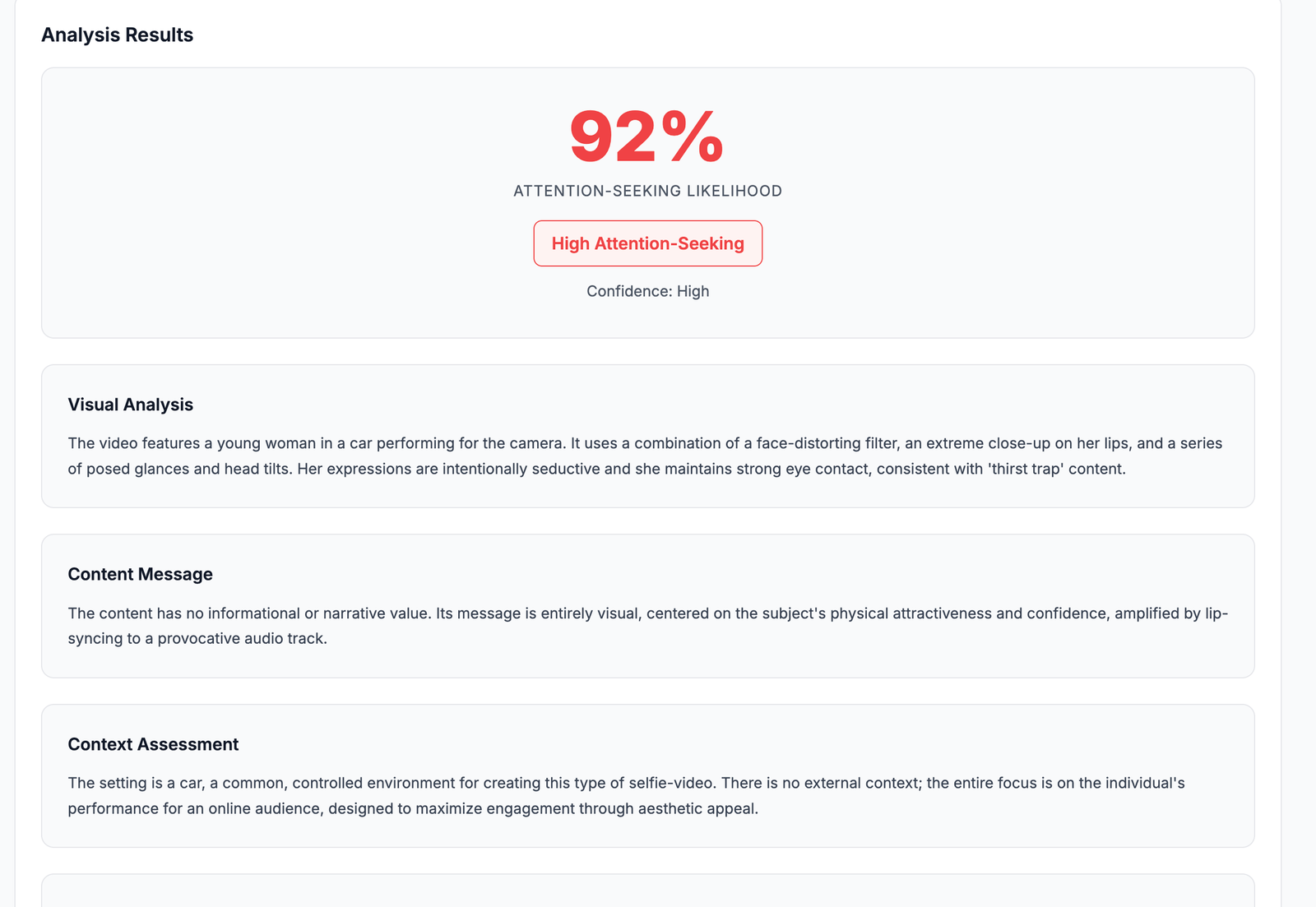Select the Content Message section title
Viewport: 1316px width, 907px height.
click(x=140, y=574)
